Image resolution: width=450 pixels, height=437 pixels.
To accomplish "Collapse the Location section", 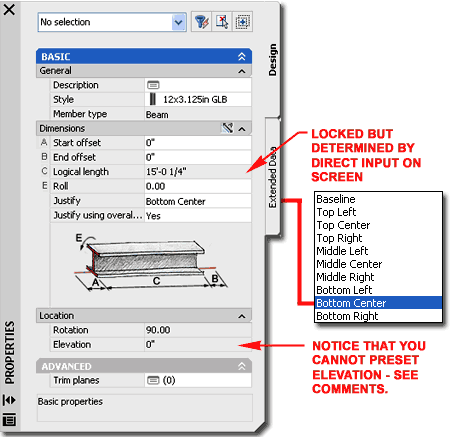I will [x=144, y=316].
